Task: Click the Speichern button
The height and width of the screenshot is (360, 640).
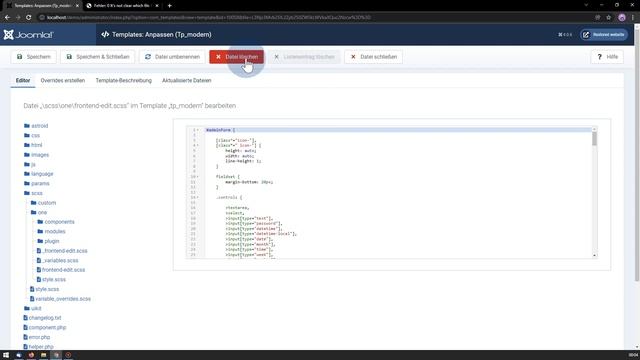Action: pyautogui.click(x=33, y=57)
